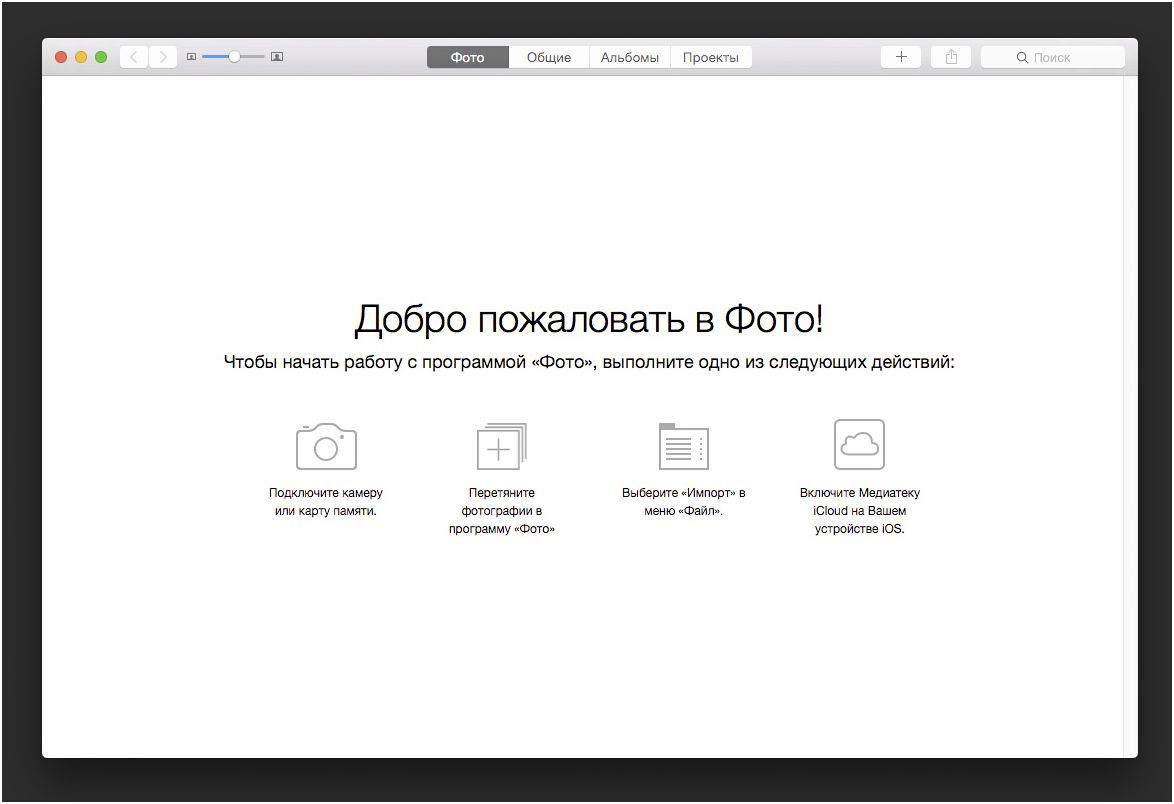Open the Share (export) icon in the toolbar
The image size is (1174, 804).
(x=949, y=56)
